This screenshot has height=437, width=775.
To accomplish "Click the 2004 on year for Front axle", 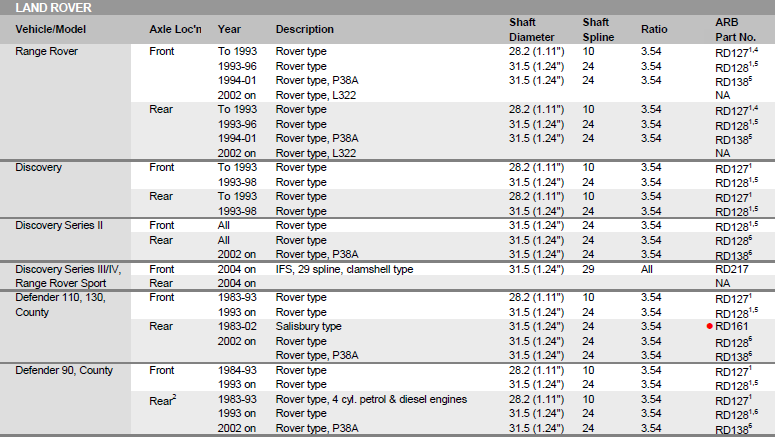I will 237,269.
